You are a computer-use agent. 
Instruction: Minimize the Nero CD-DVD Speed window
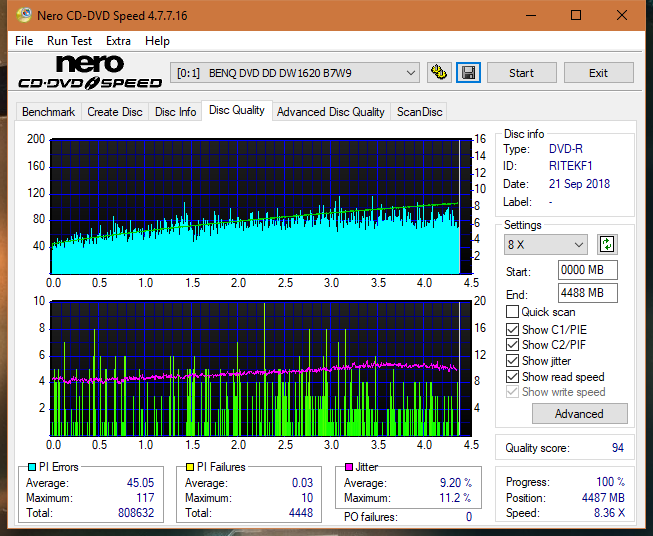click(531, 15)
